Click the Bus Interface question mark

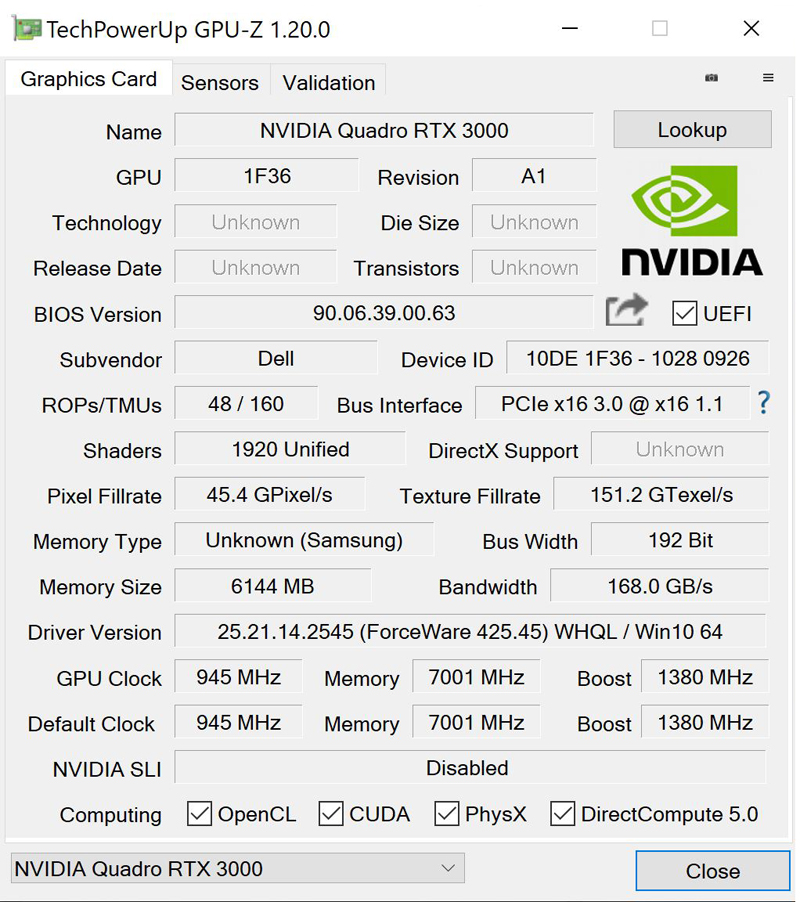click(764, 403)
